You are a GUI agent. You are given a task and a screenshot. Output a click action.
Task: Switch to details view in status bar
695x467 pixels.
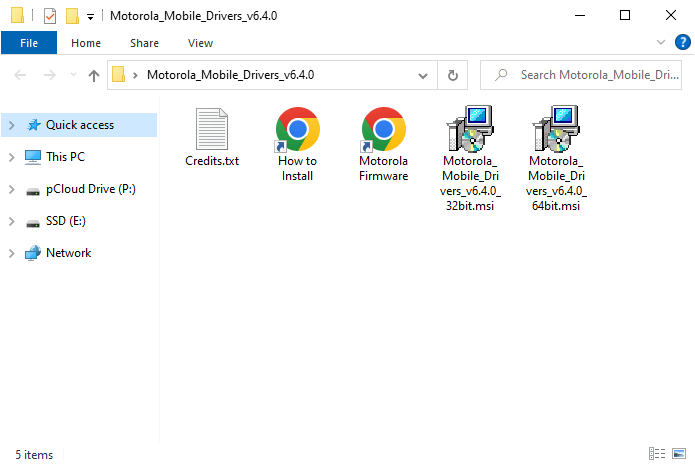657,454
